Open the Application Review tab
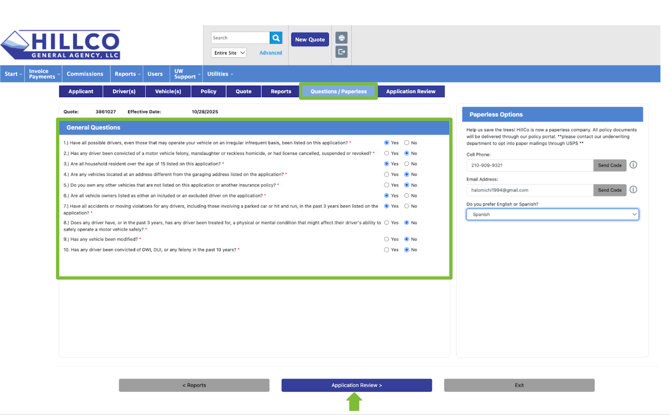This screenshot has height=415, width=670. [410, 91]
